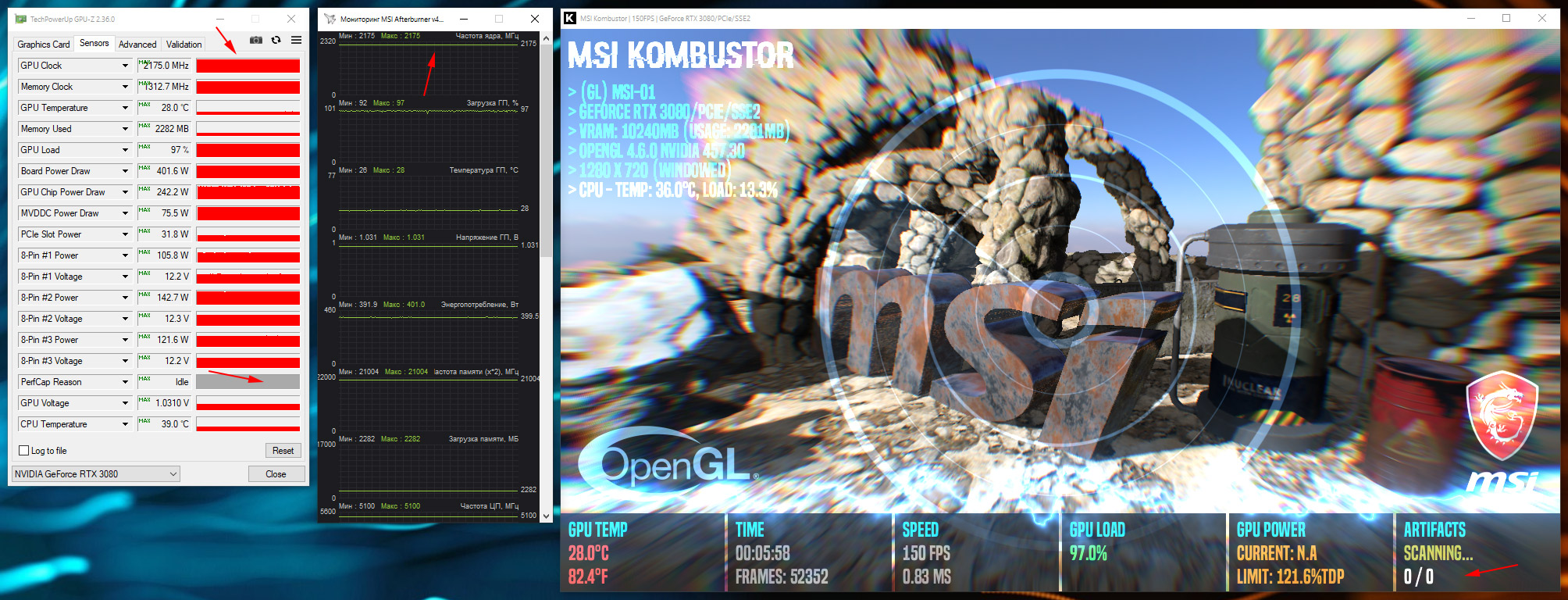The height and width of the screenshot is (600, 1568).
Task: Take a GPU-Z screenshot with camera icon
Action: tap(255, 40)
